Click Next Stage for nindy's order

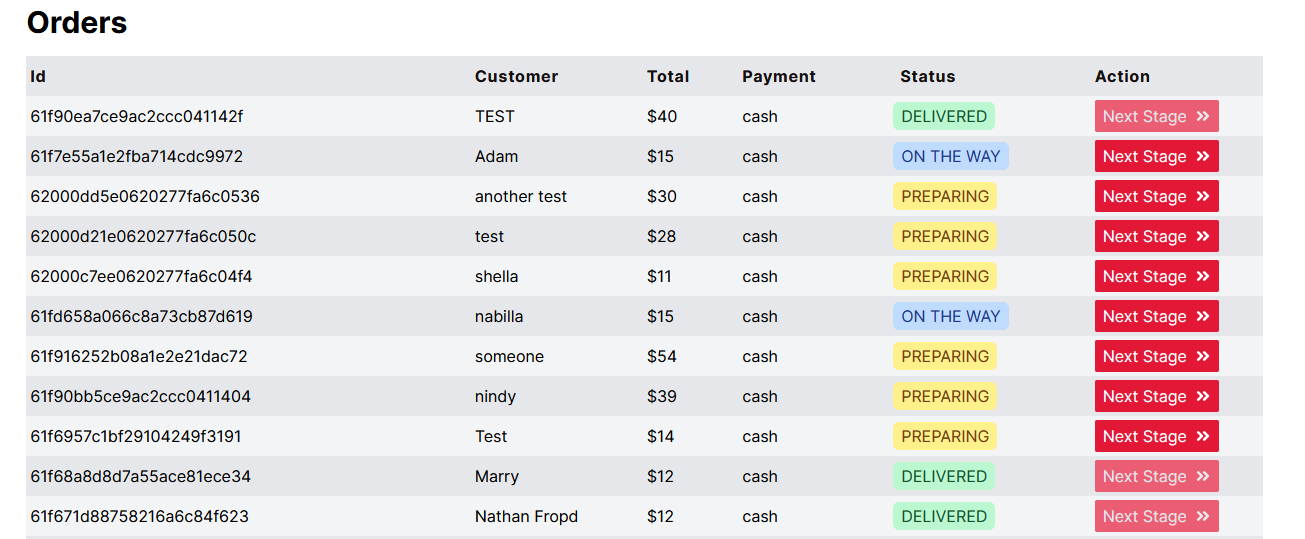pyautogui.click(x=1156, y=396)
